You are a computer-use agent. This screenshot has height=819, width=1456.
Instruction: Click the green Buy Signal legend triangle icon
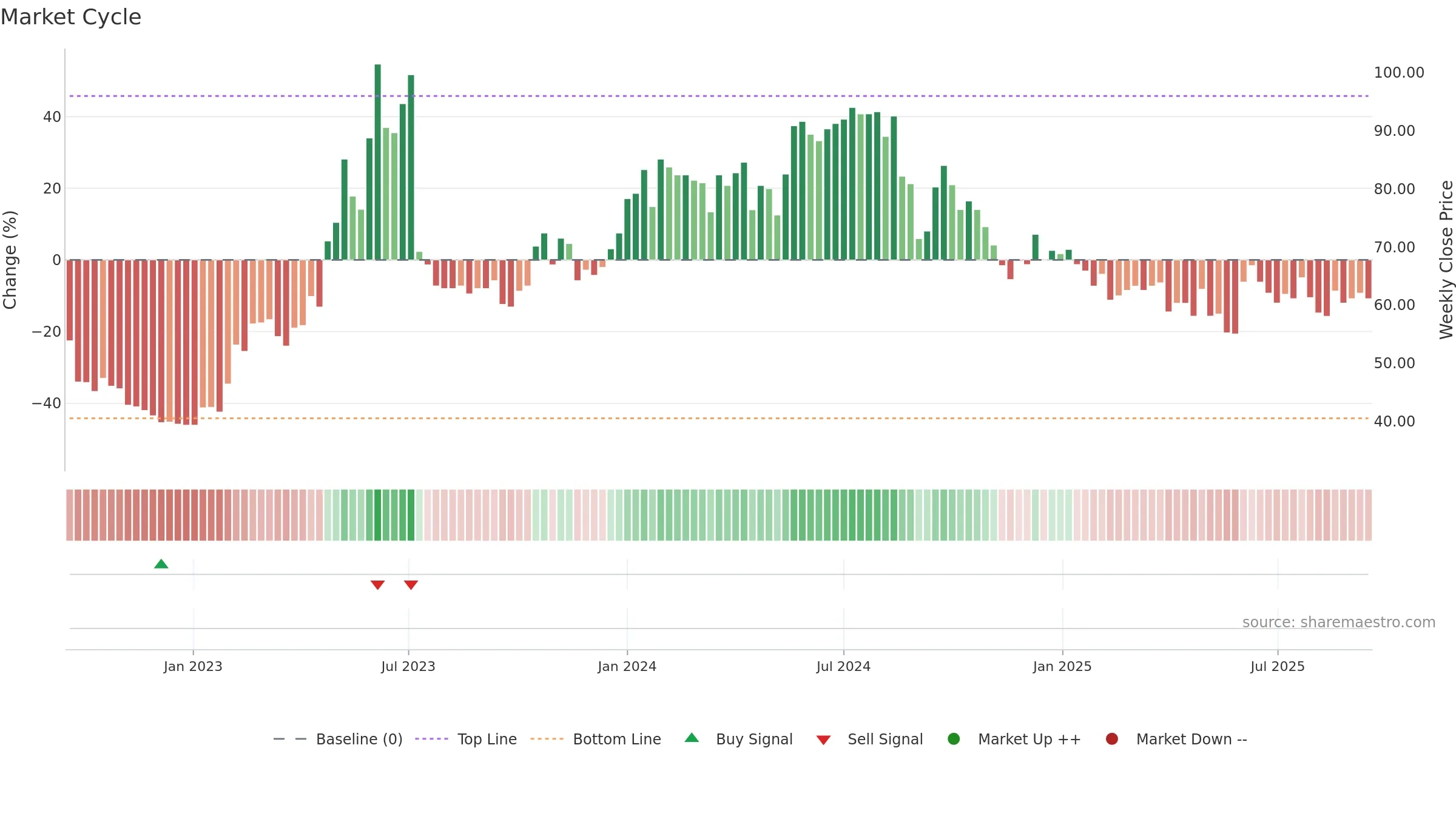click(x=692, y=738)
